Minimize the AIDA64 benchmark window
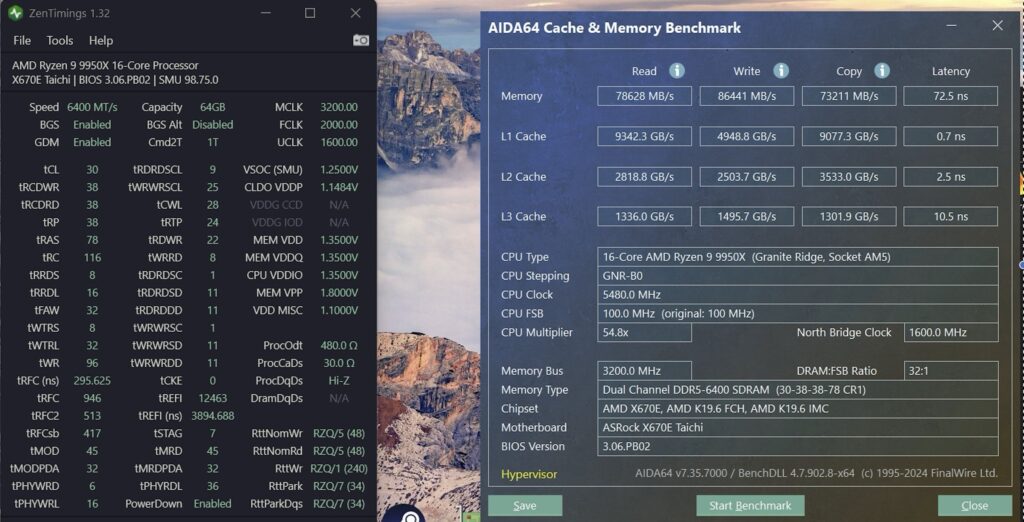 (x=952, y=25)
